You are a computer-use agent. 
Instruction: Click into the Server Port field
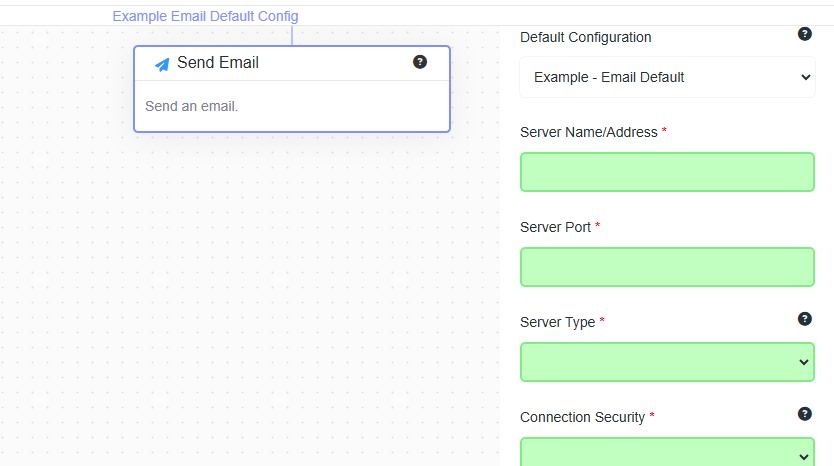(x=667, y=267)
